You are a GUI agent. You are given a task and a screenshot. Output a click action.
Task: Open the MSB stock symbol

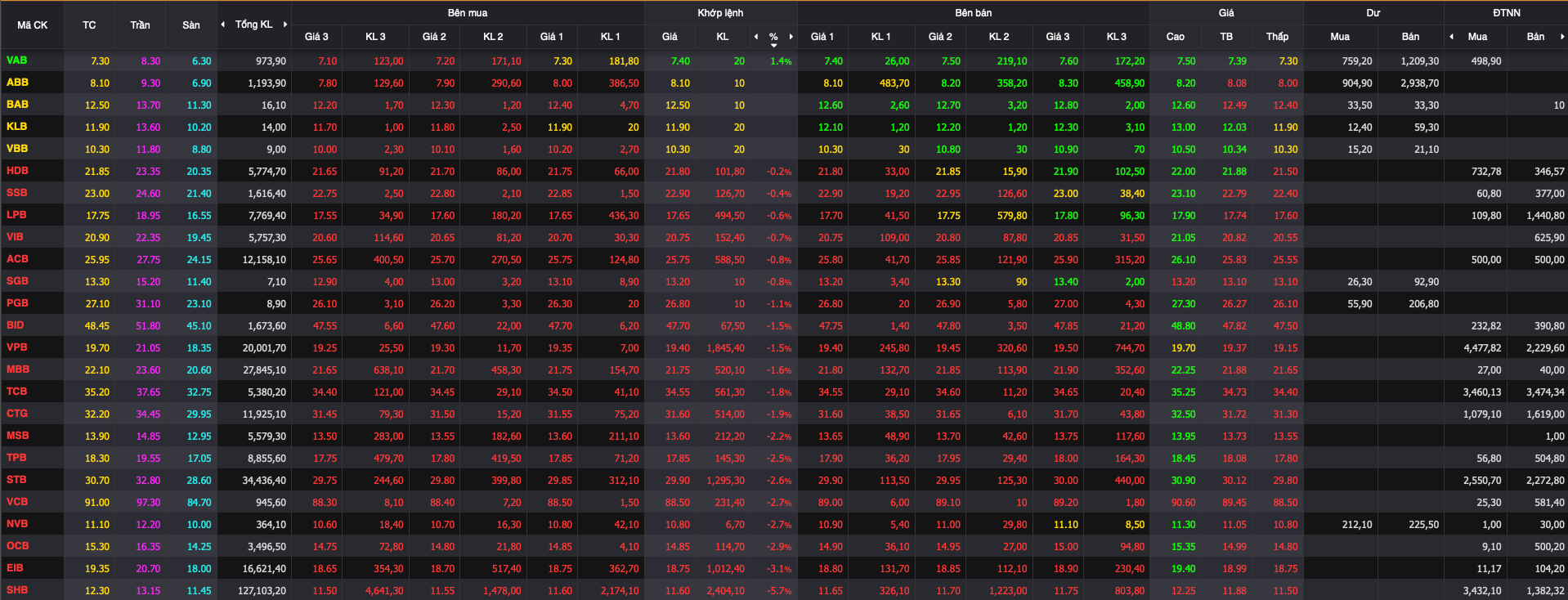17,436
